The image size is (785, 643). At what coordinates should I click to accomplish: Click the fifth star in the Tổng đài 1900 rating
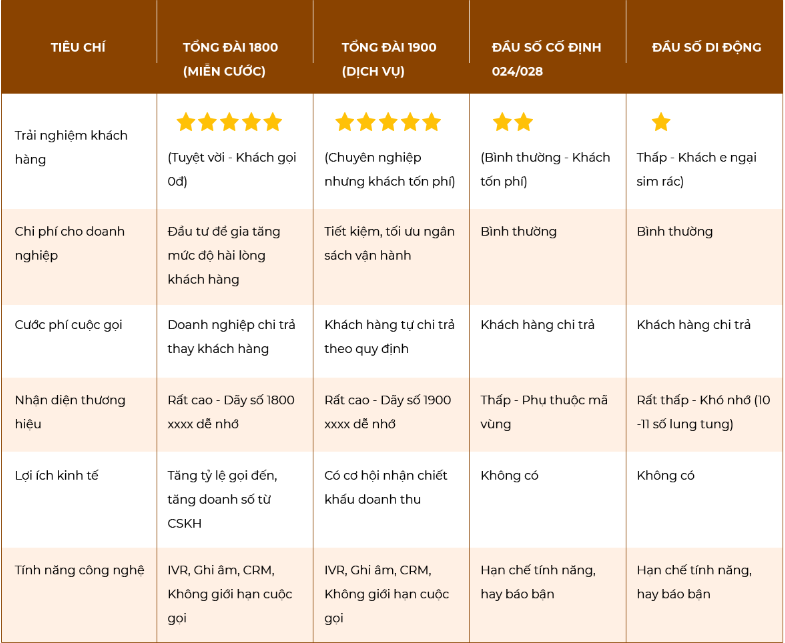click(431, 123)
